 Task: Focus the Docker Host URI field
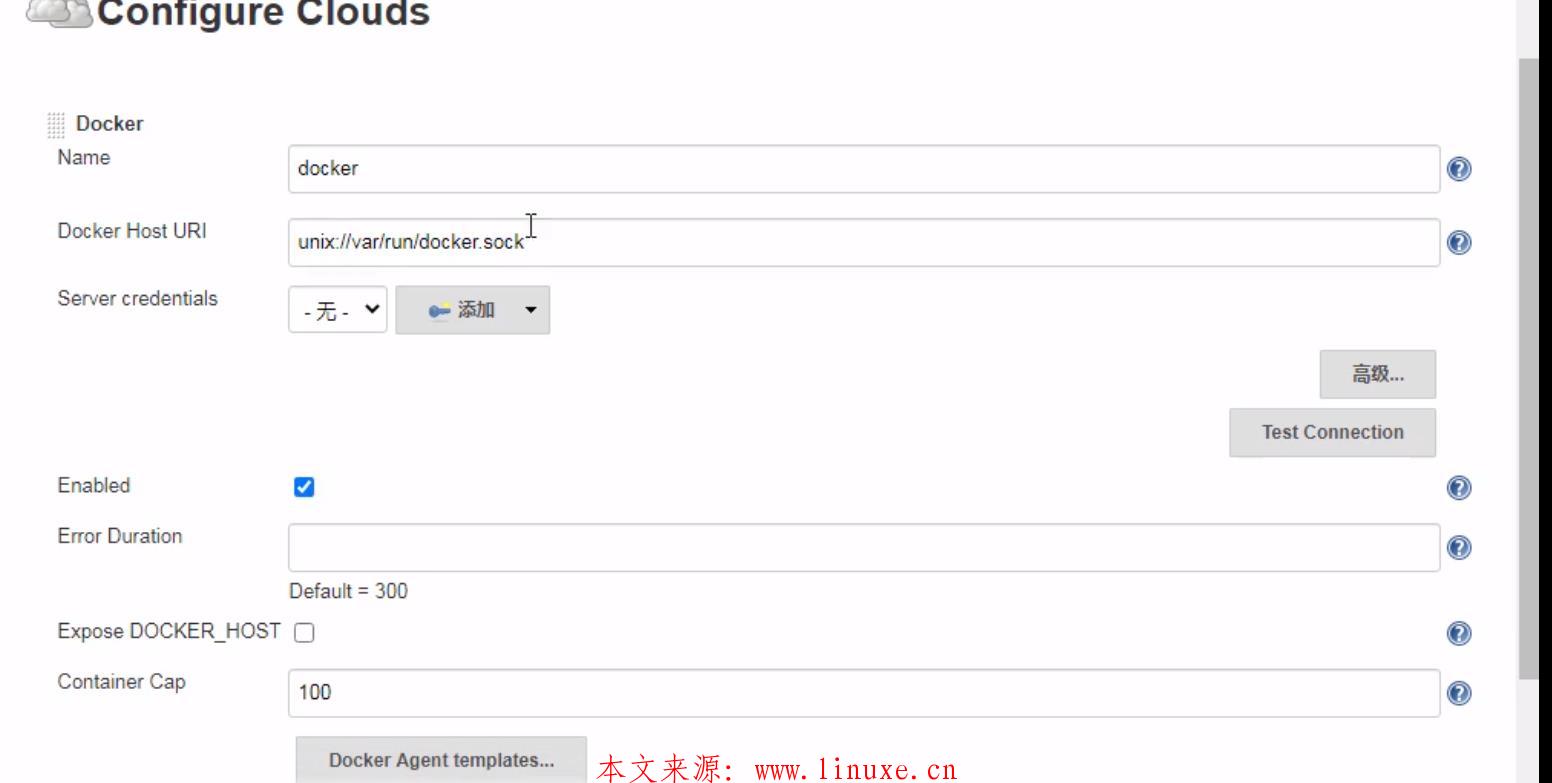point(864,242)
